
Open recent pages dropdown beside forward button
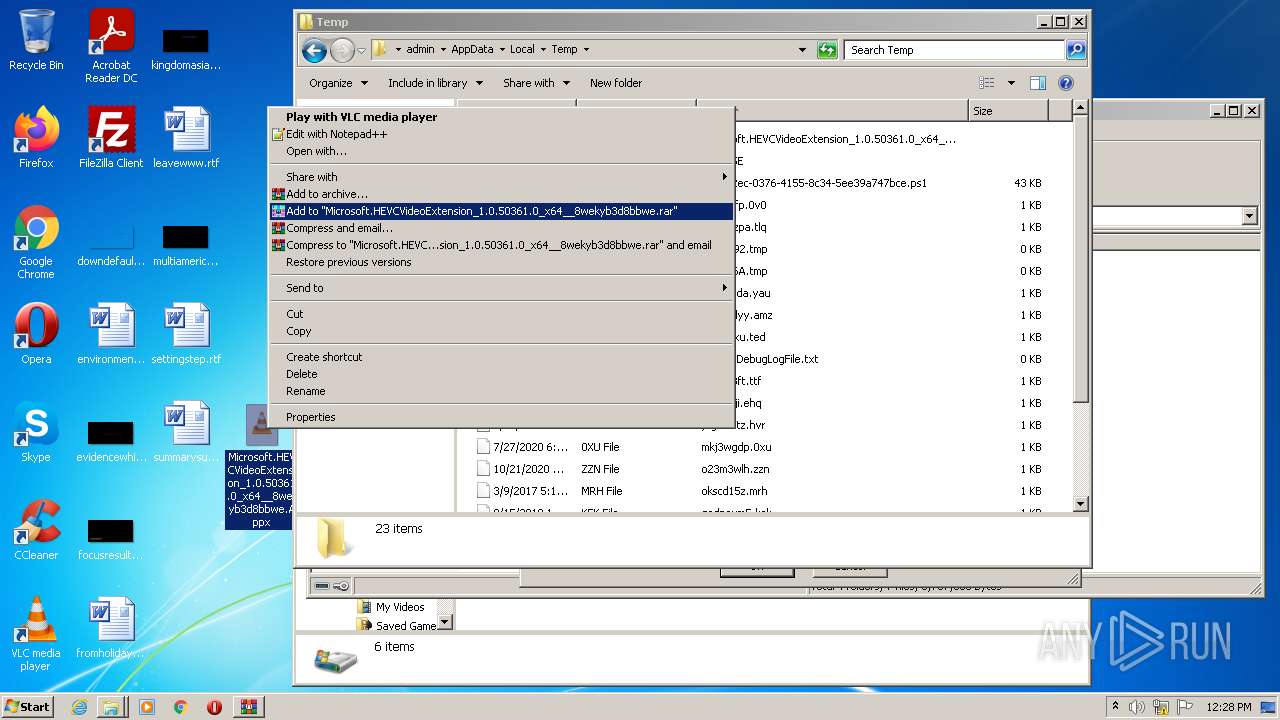pos(362,50)
